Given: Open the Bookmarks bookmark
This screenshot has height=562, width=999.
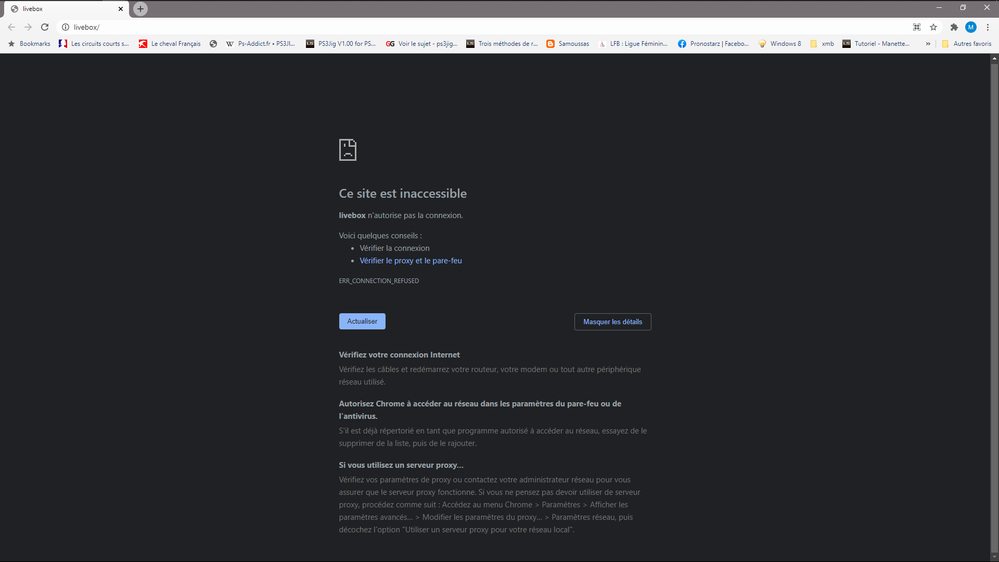Looking at the screenshot, I should 29,43.
